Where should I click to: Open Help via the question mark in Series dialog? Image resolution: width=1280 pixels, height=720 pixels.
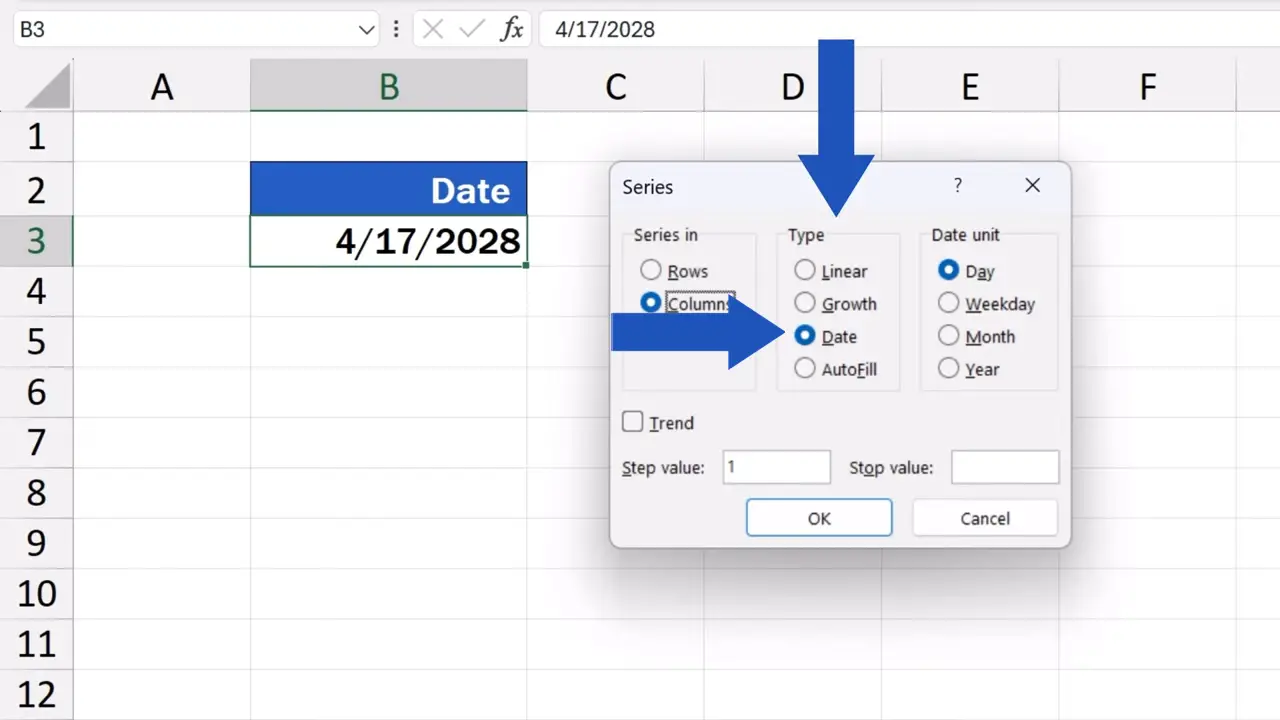pos(957,186)
